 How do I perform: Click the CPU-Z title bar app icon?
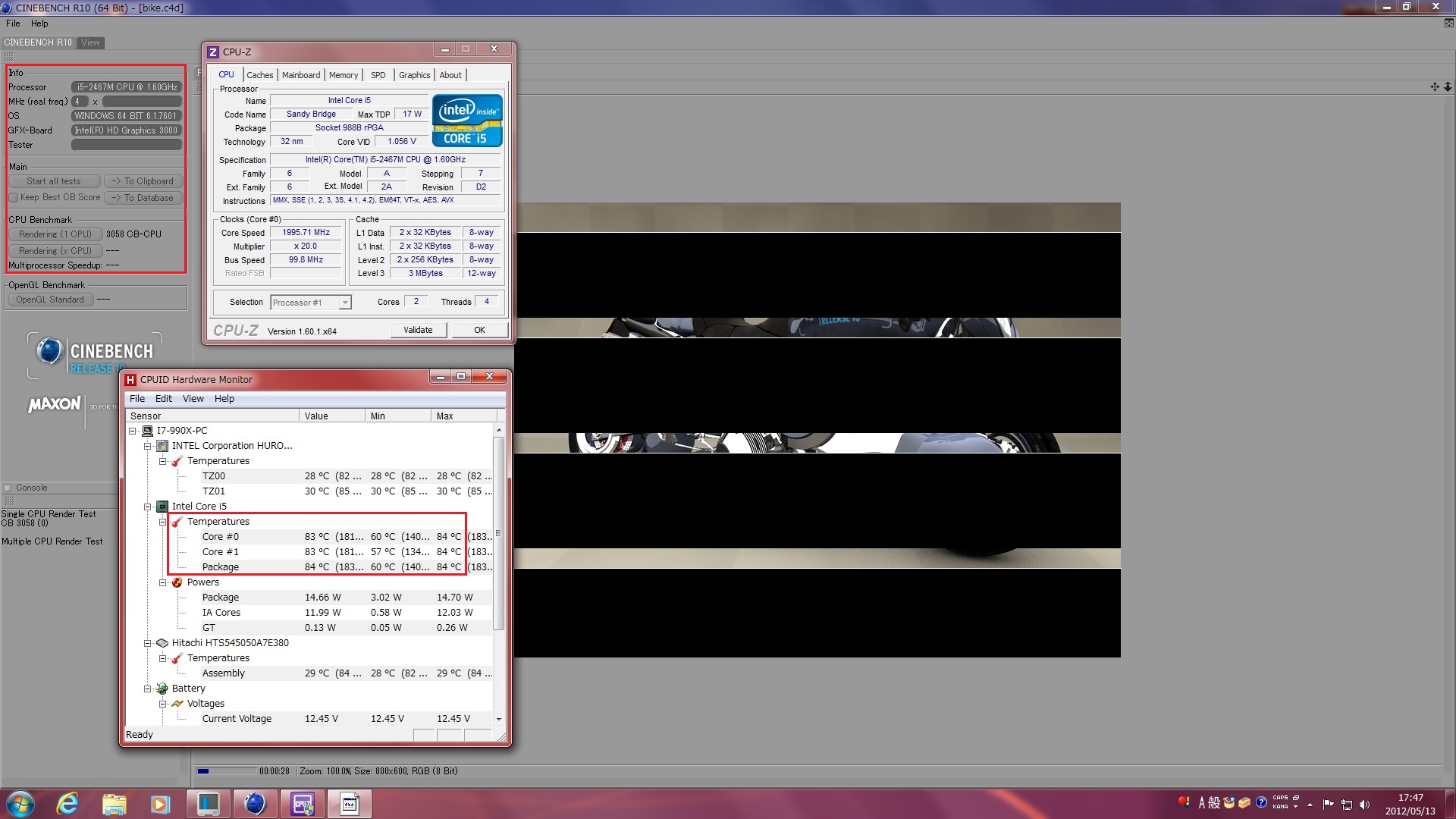tap(213, 52)
